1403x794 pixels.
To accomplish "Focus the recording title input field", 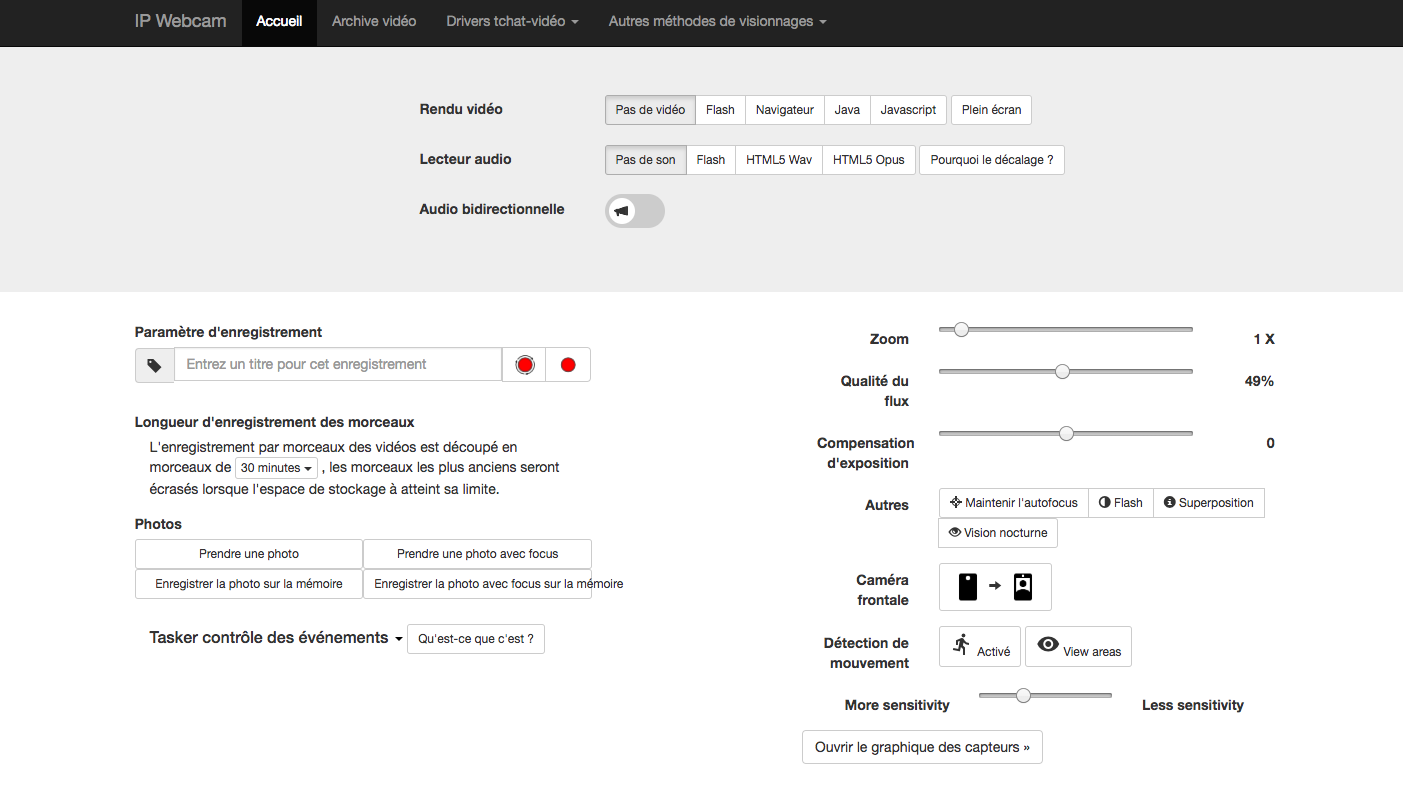I will click(338, 365).
